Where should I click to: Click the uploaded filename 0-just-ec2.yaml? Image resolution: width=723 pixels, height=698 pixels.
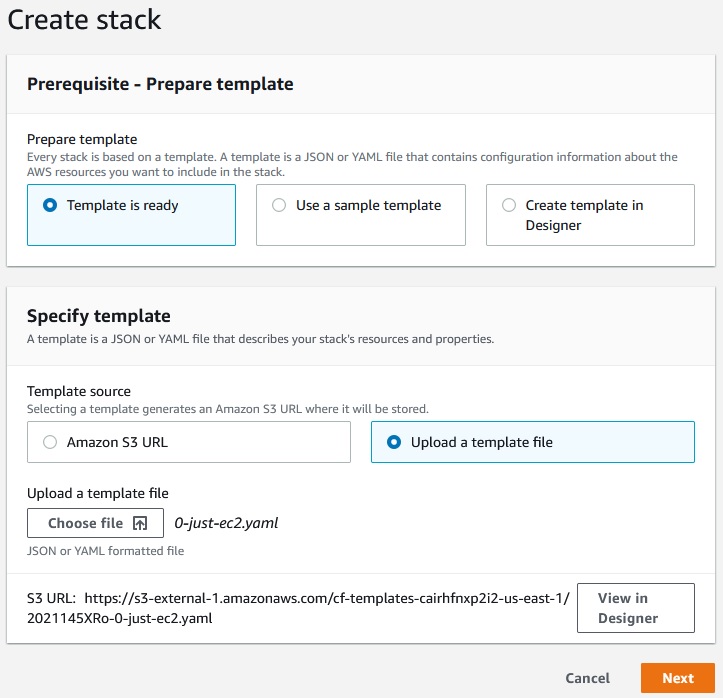click(226, 523)
